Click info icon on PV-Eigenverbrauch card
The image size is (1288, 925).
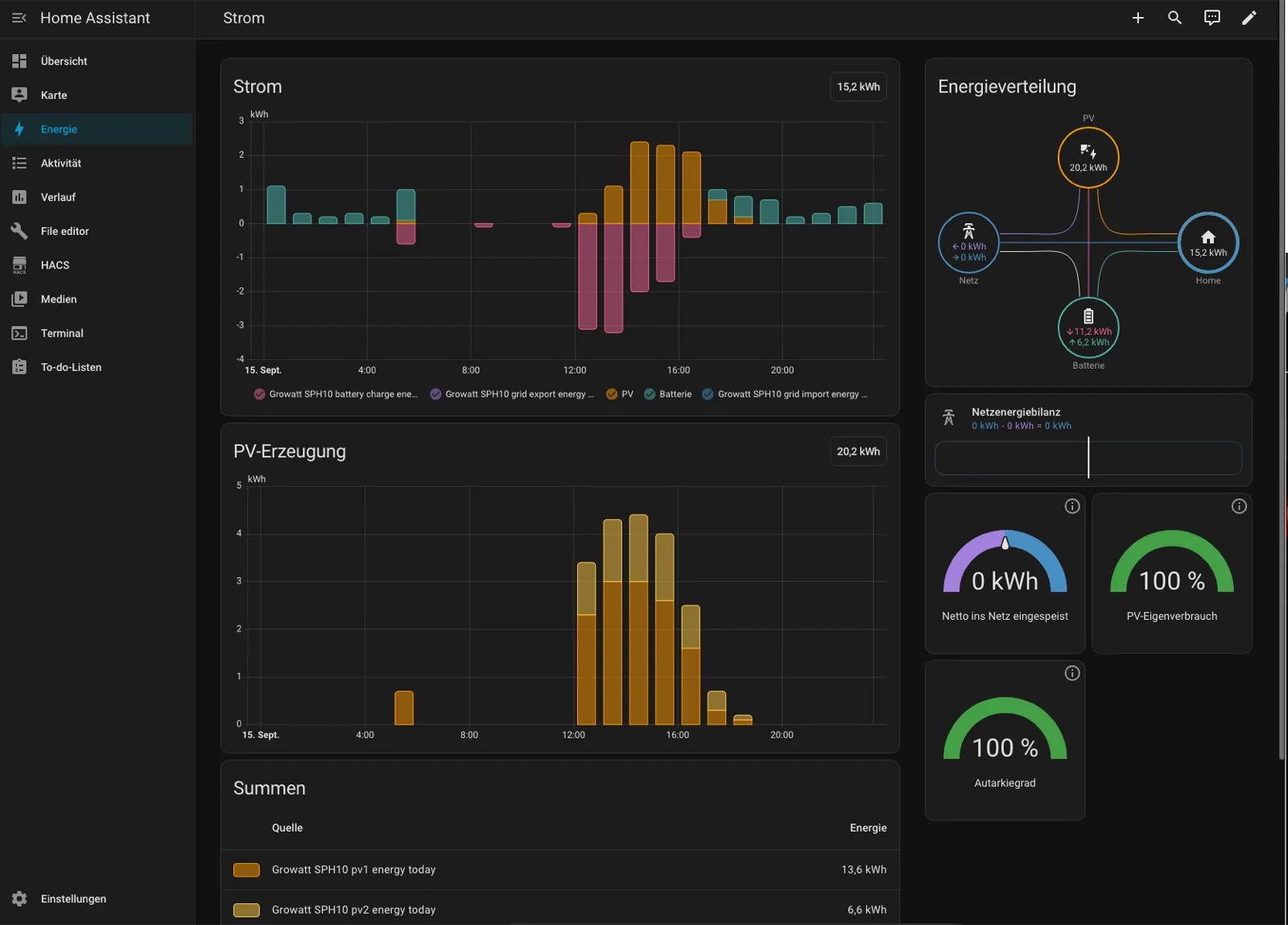pos(1239,506)
